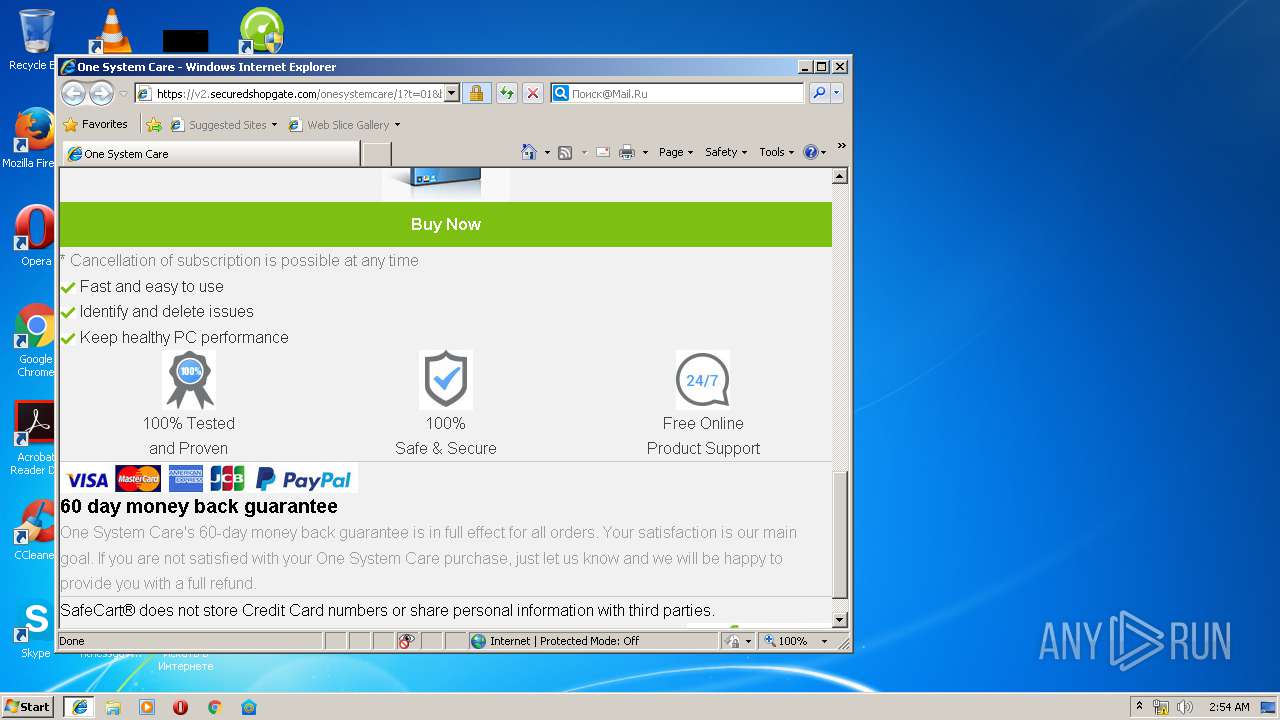Open the Help question mark icon
The image size is (1280, 720).
[810, 152]
